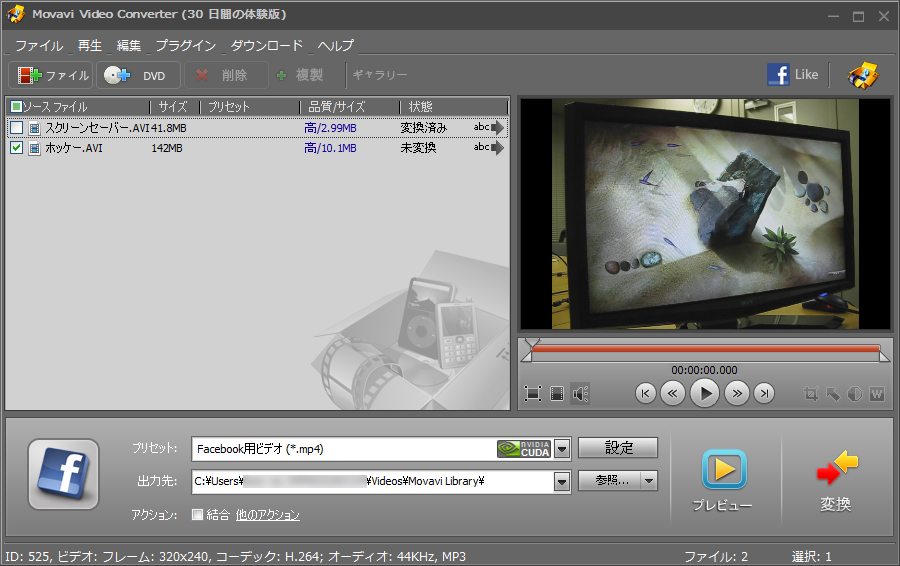Click abc arrow for ホッケー.AVI row
900x566 pixels.
click(x=489, y=148)
